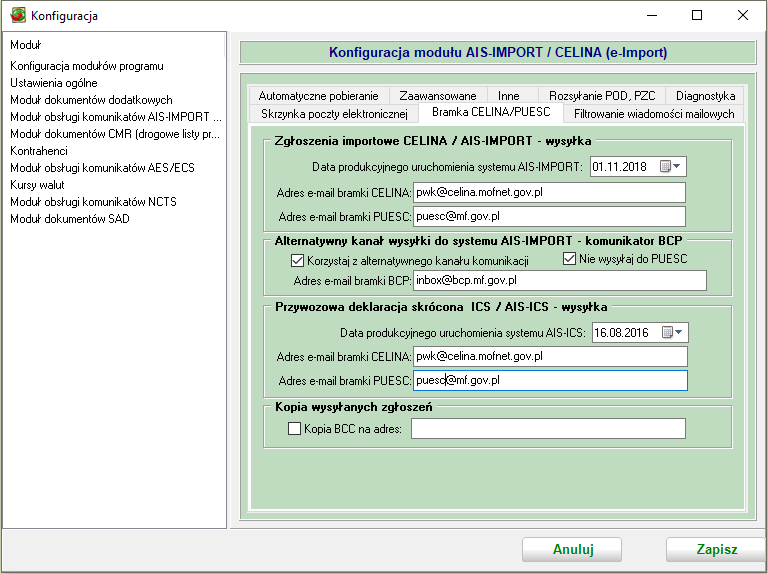Screen dimensions: 768x574
Task: Open Skrzynka poczty elektronicznej tab
Action: pyautogui.click(x=334, y=114)
